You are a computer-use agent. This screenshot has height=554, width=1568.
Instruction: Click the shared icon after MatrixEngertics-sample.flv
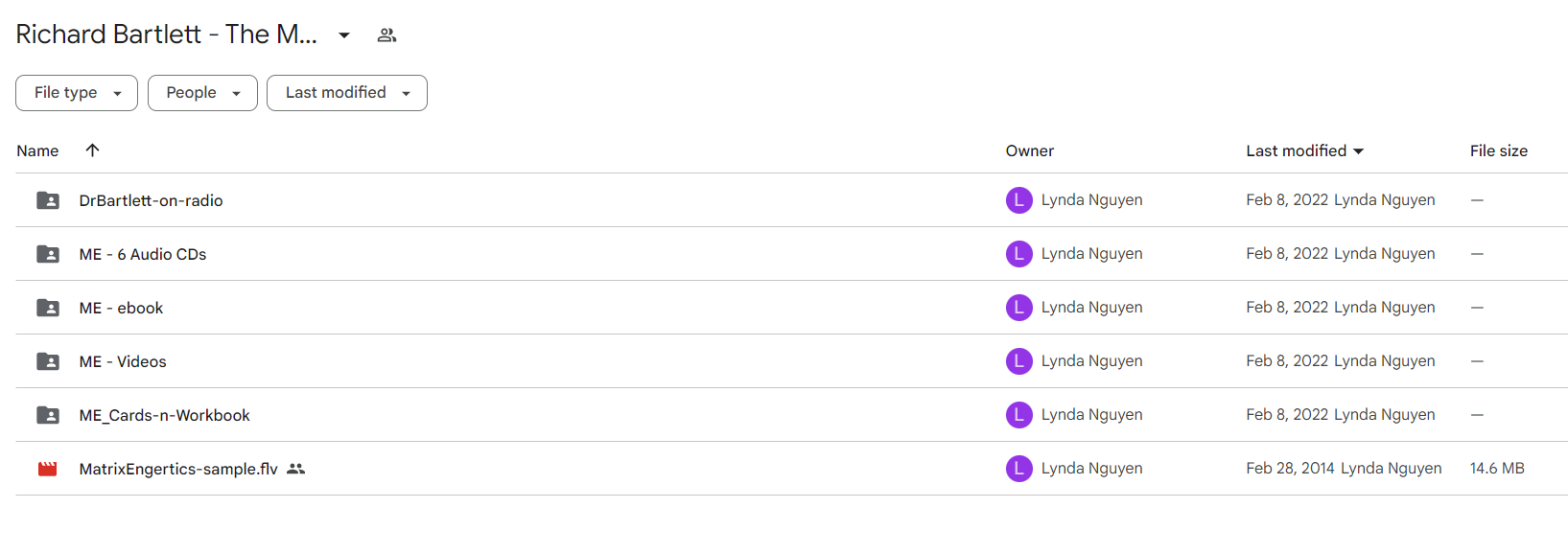pos(296,469)
